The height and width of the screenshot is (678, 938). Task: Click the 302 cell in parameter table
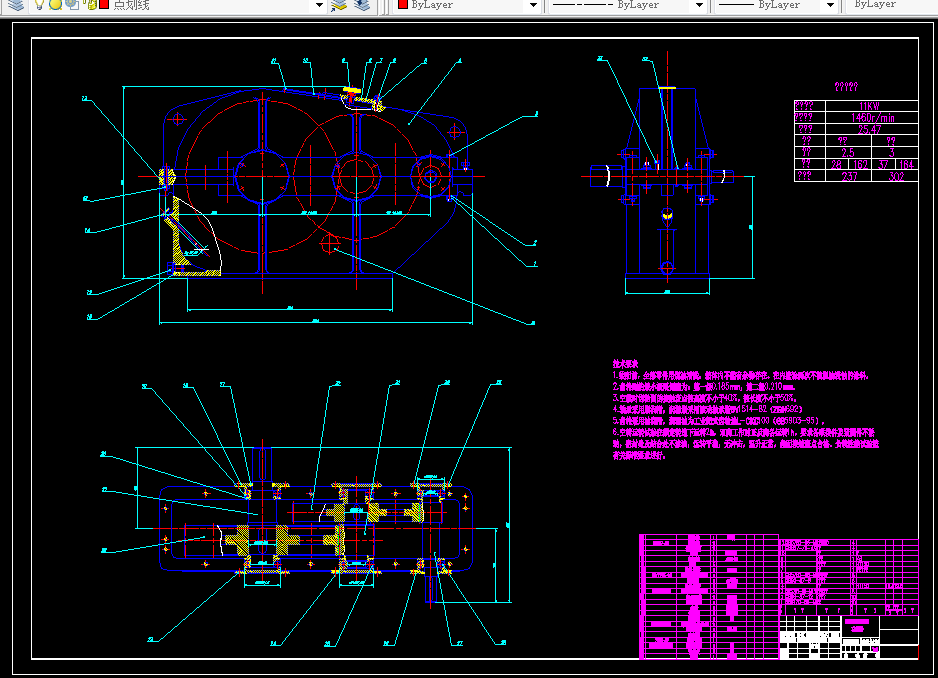click(896, 176)
